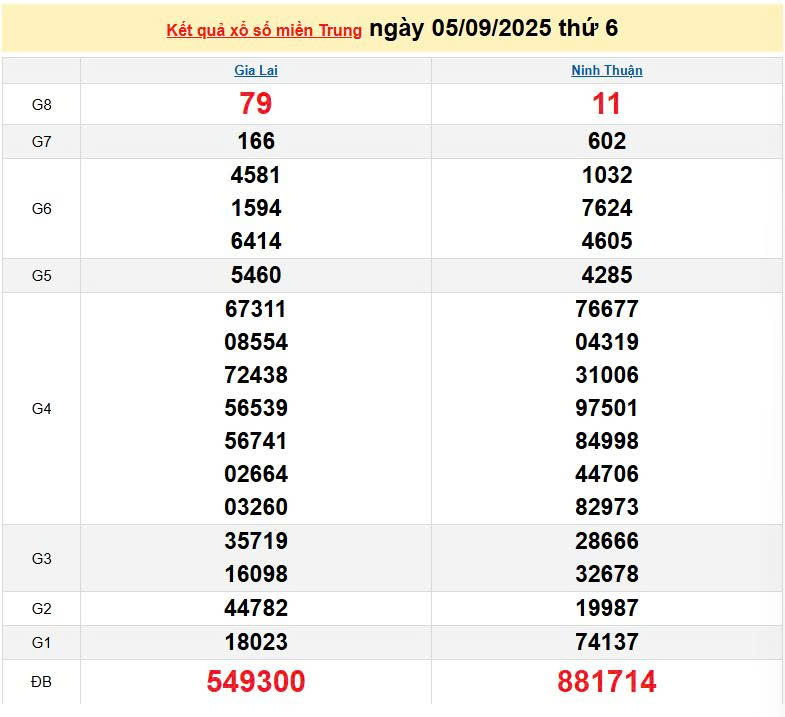Click the ĐB row label
Image resolution: width=785 pixels, height=717 pixels.
pyautogui.click(x=42, y=682)
